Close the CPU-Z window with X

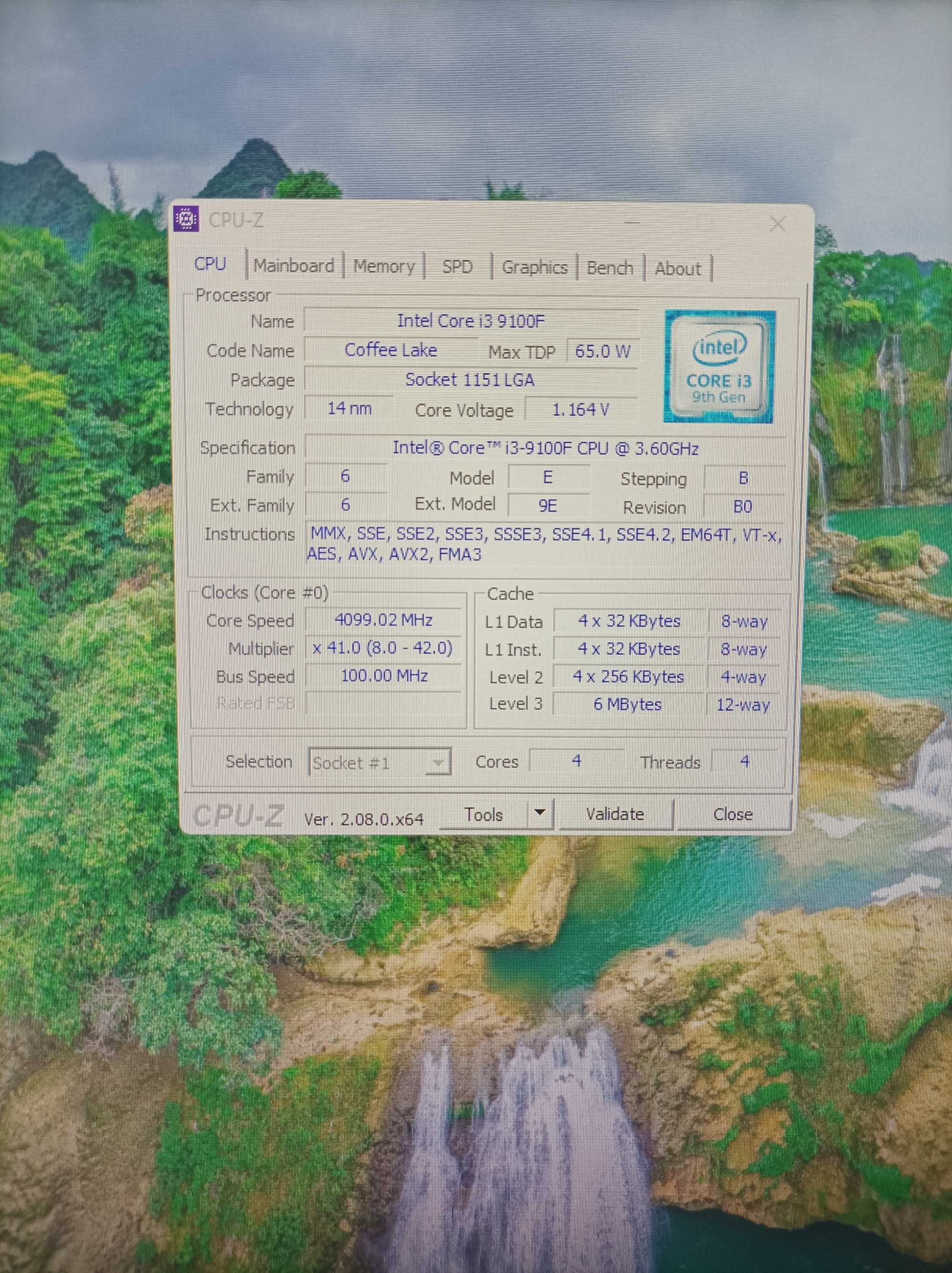coord(778,223)
